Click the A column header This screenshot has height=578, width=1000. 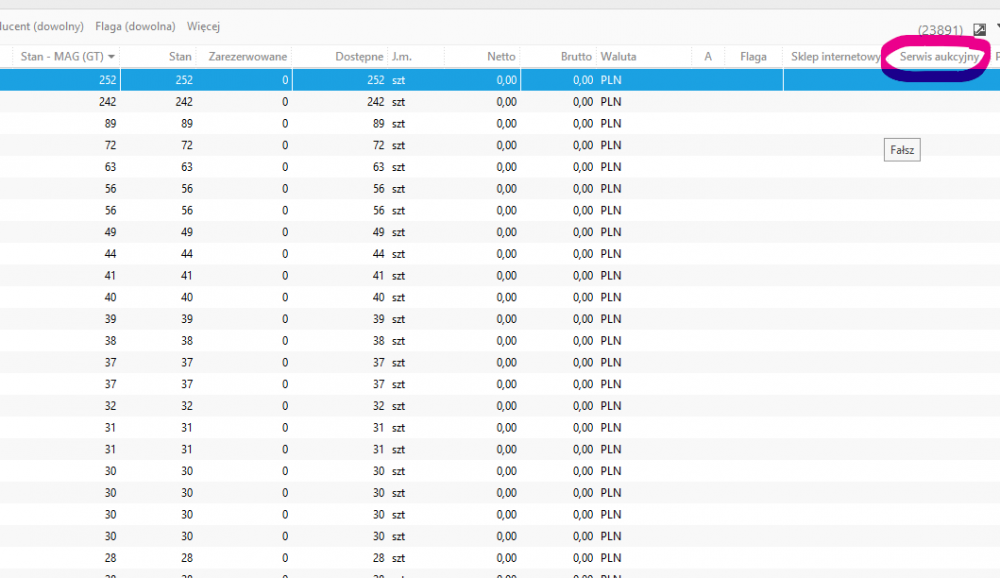point(708,57)
